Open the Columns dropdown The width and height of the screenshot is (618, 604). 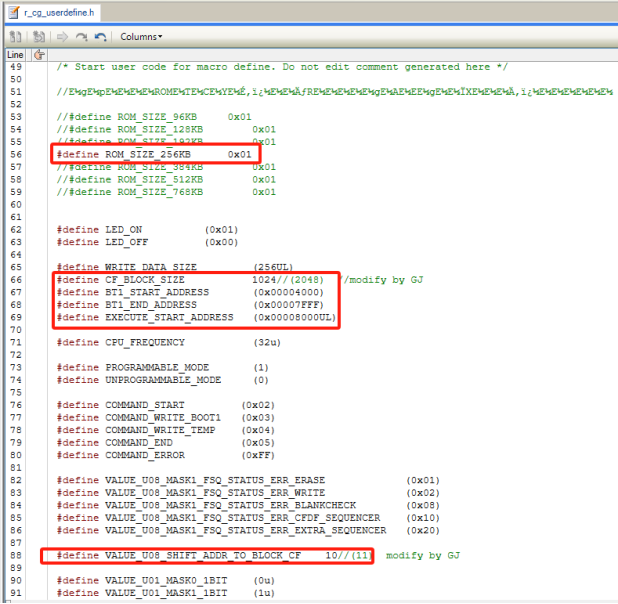click(x=141, y=37)
